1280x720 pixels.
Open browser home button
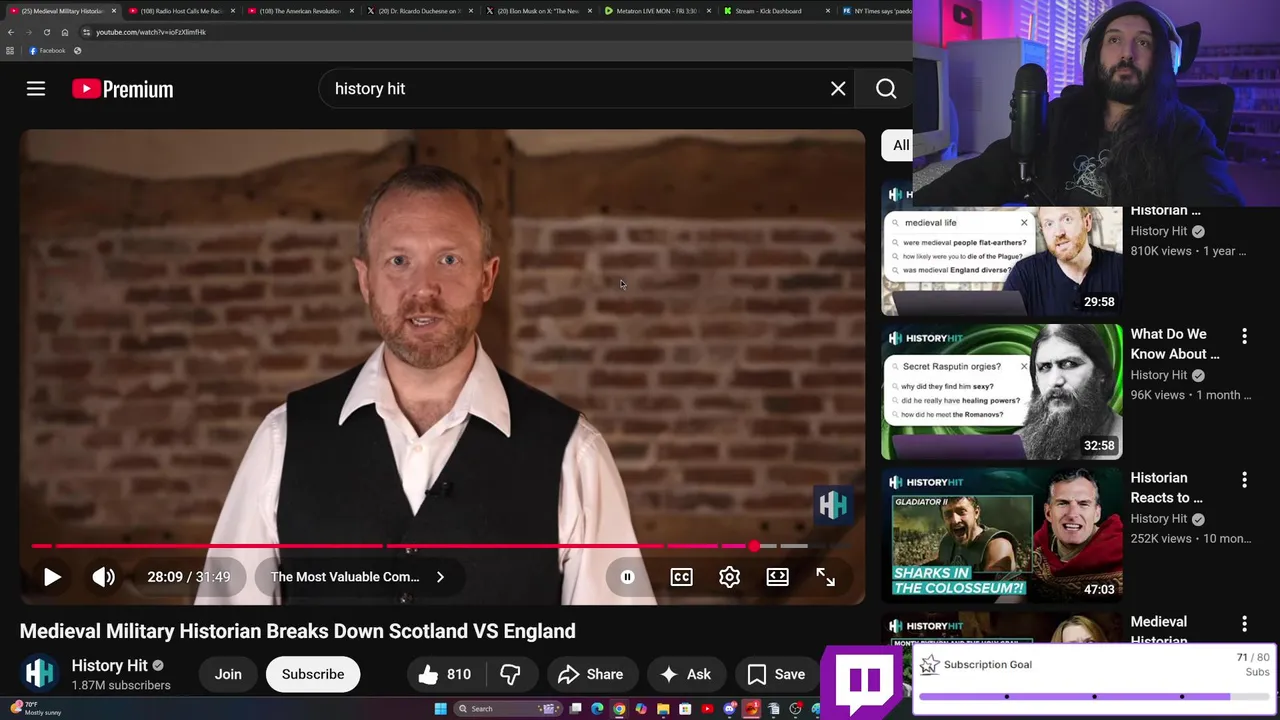tap(65, 32)
